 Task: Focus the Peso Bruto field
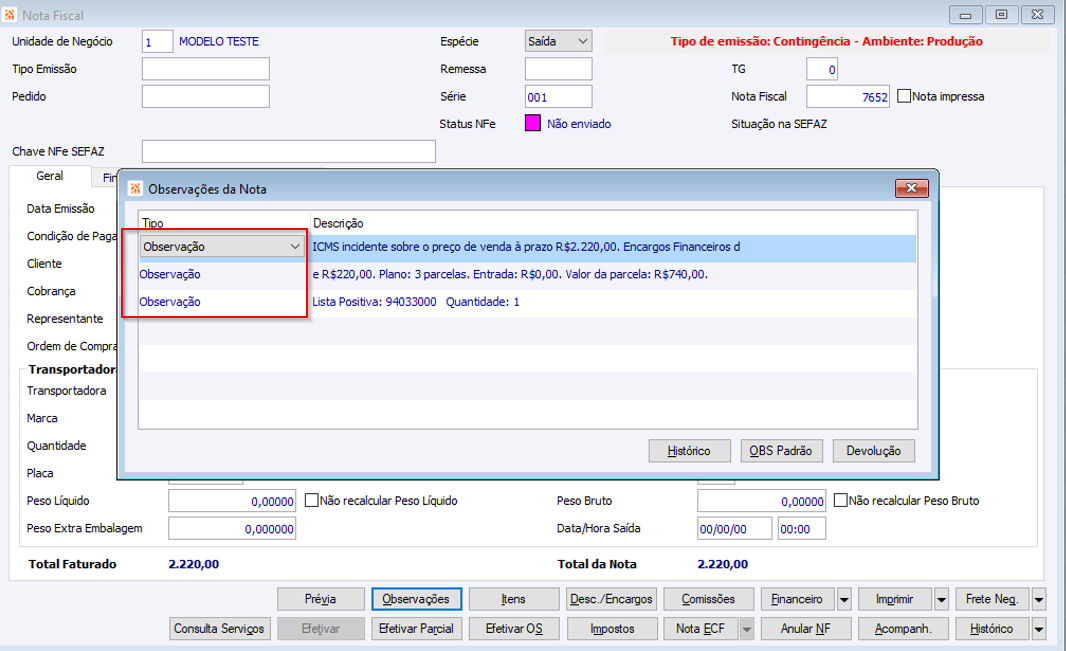(x=761, y=501)
